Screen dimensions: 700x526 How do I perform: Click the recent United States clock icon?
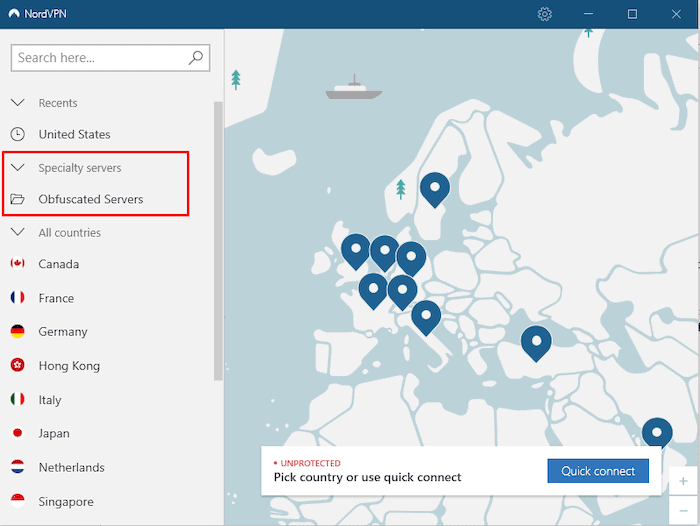click(x=17, y=134)
